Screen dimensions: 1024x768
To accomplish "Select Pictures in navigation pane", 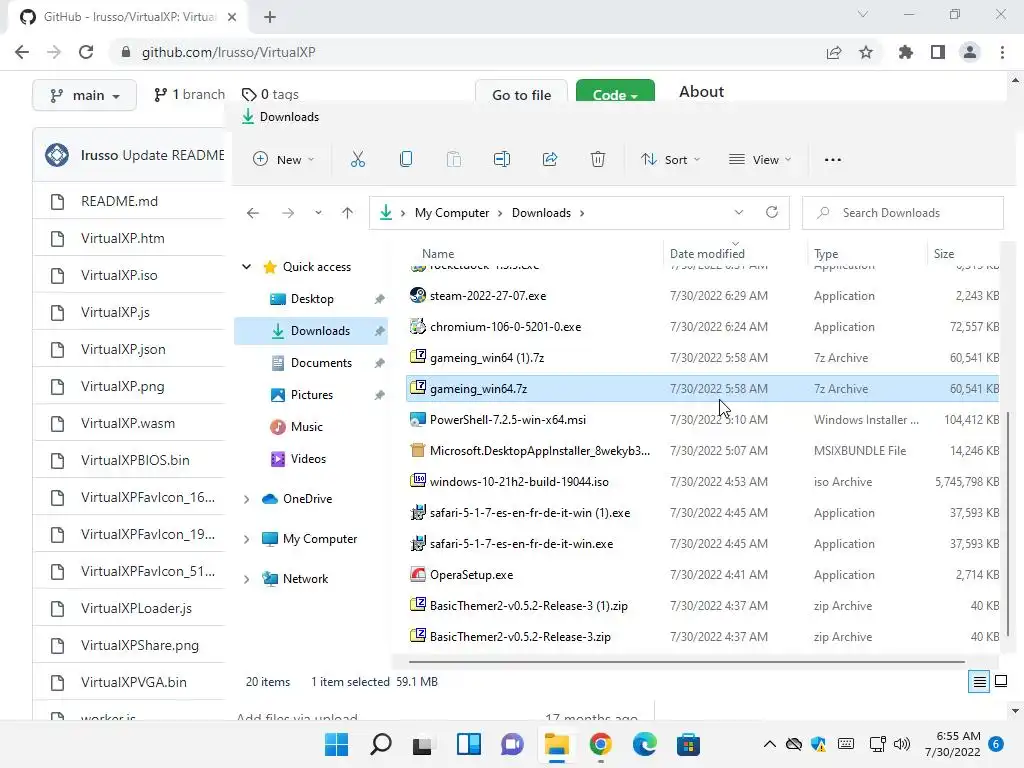I will pos(312,394).
